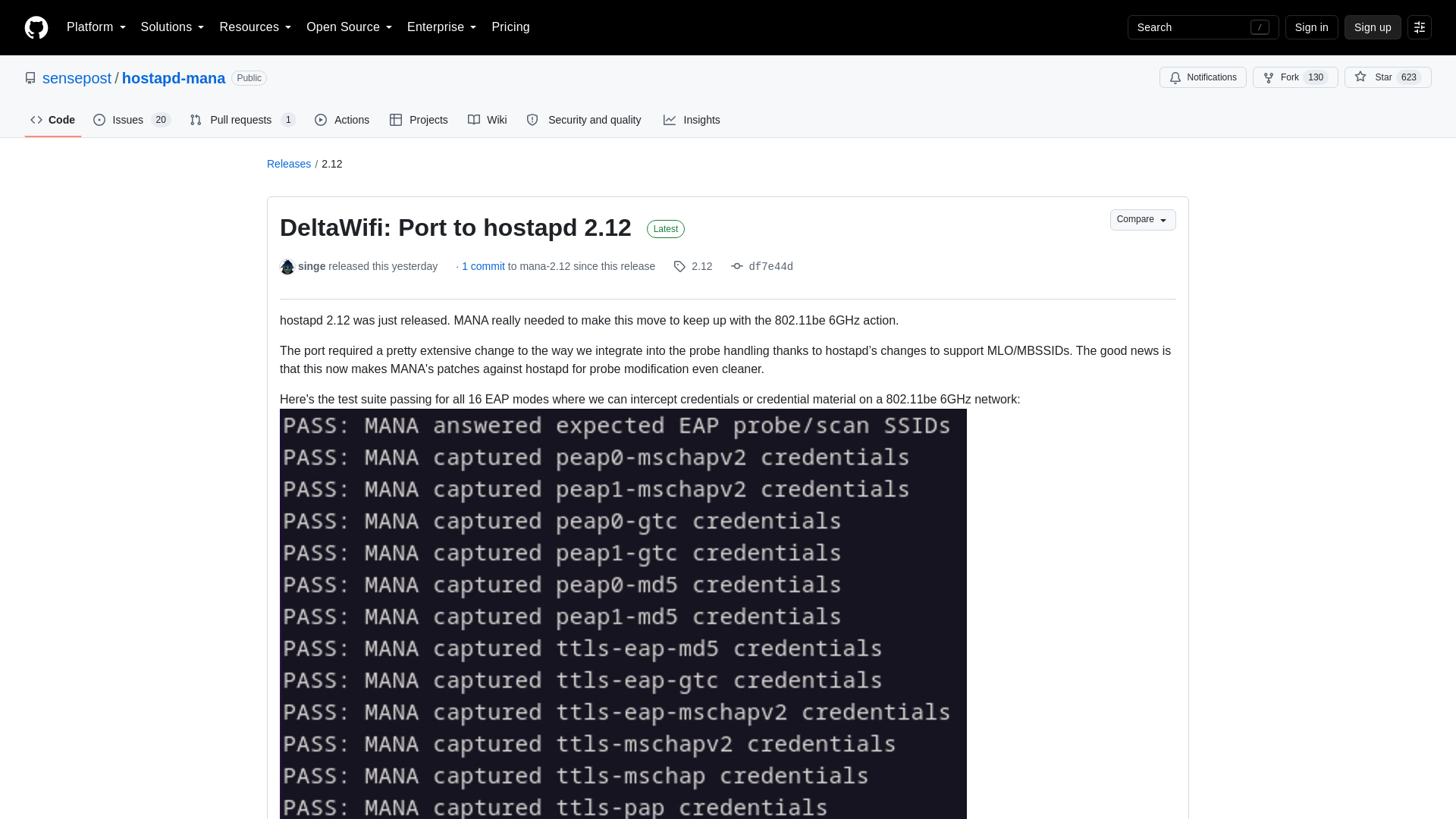Screen dimensions: 1456x819
Task: Click the Notifications bell button
Action: coord(1203,77)
